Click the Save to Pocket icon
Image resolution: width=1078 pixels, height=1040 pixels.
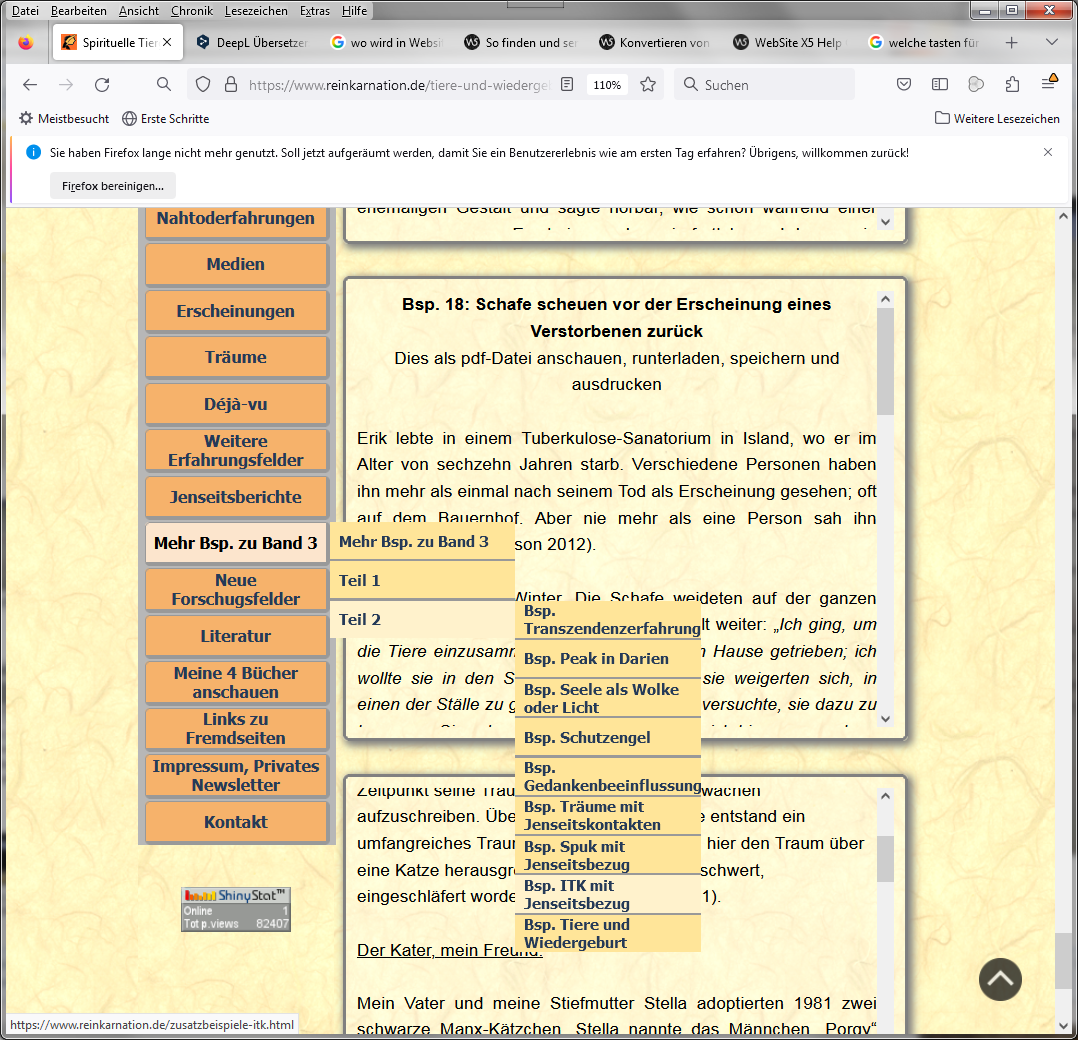coord(904,85)
